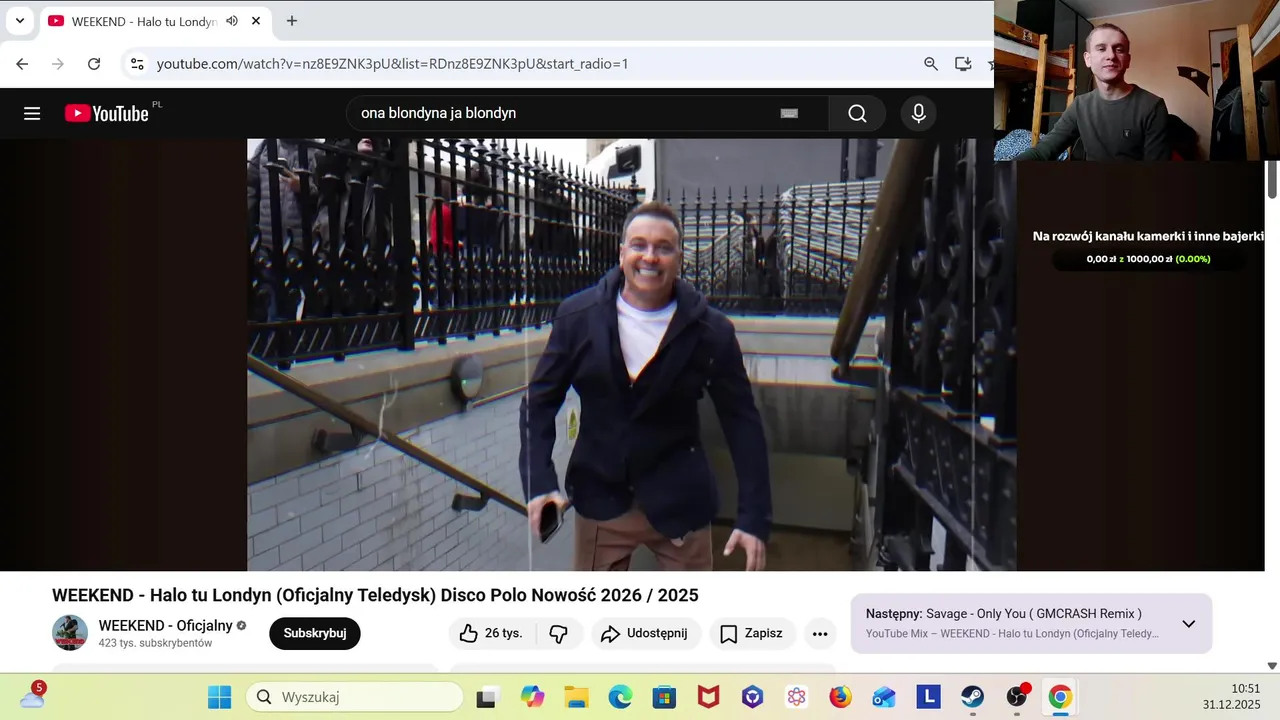The height and width of the screenshot is (720, 1280).
Task: Open the weather widget on taskbar
Action: point(32,696)
